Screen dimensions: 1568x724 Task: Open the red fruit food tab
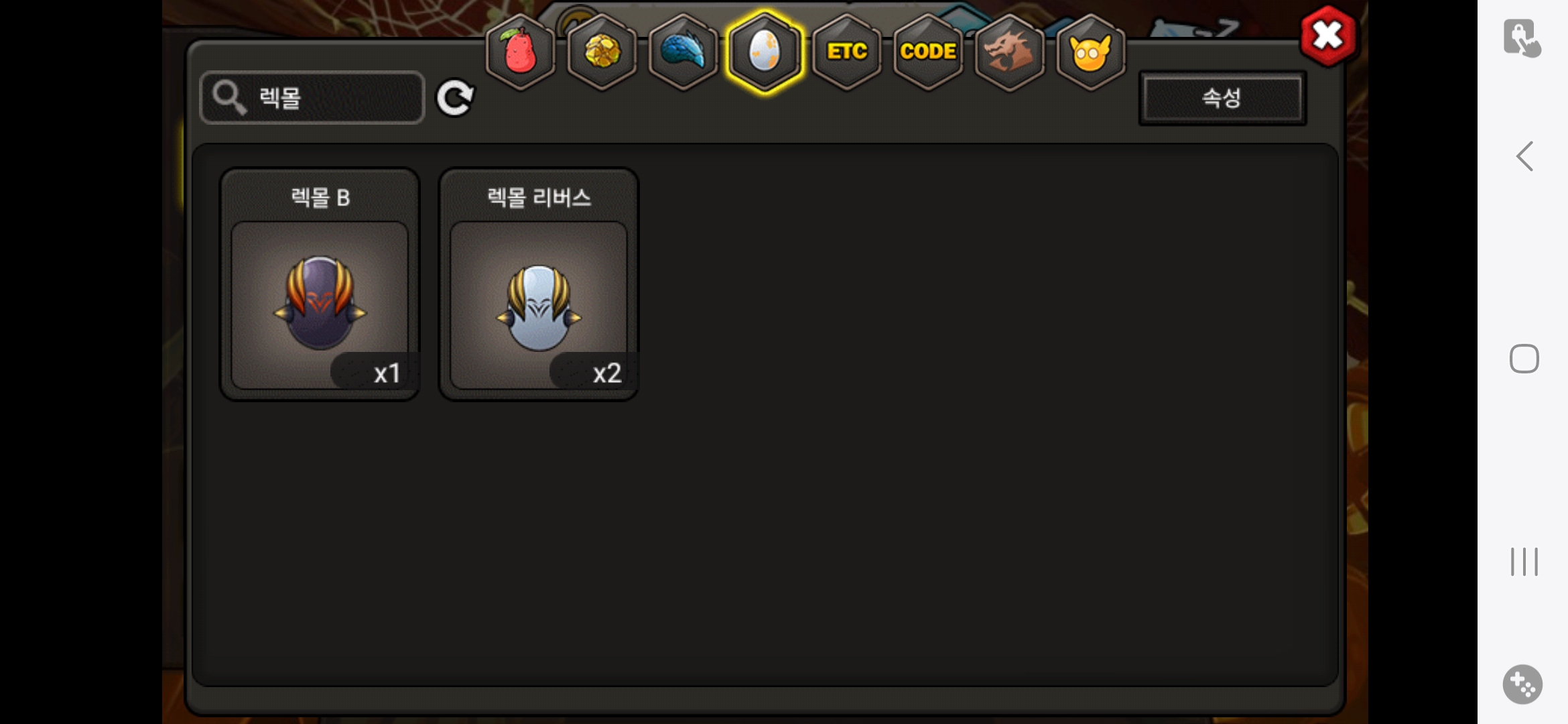pyautogui.click(x=520, y=51)
